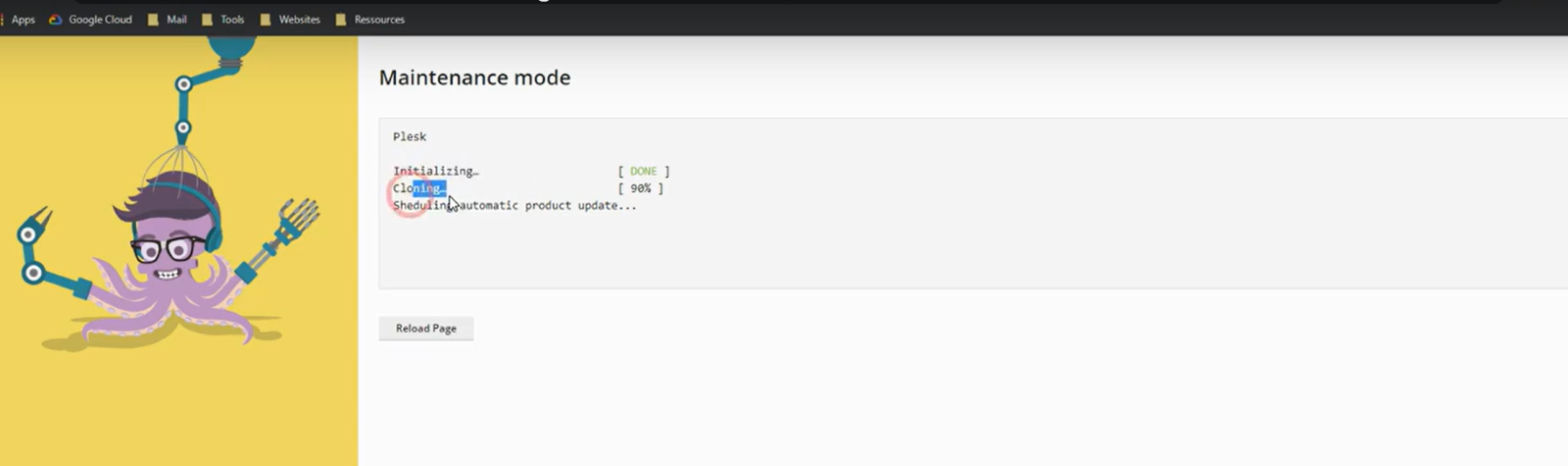This screenshot has width=1568, height=466.
Task: Click the green DONE status indicator
Action: point(643,171)
